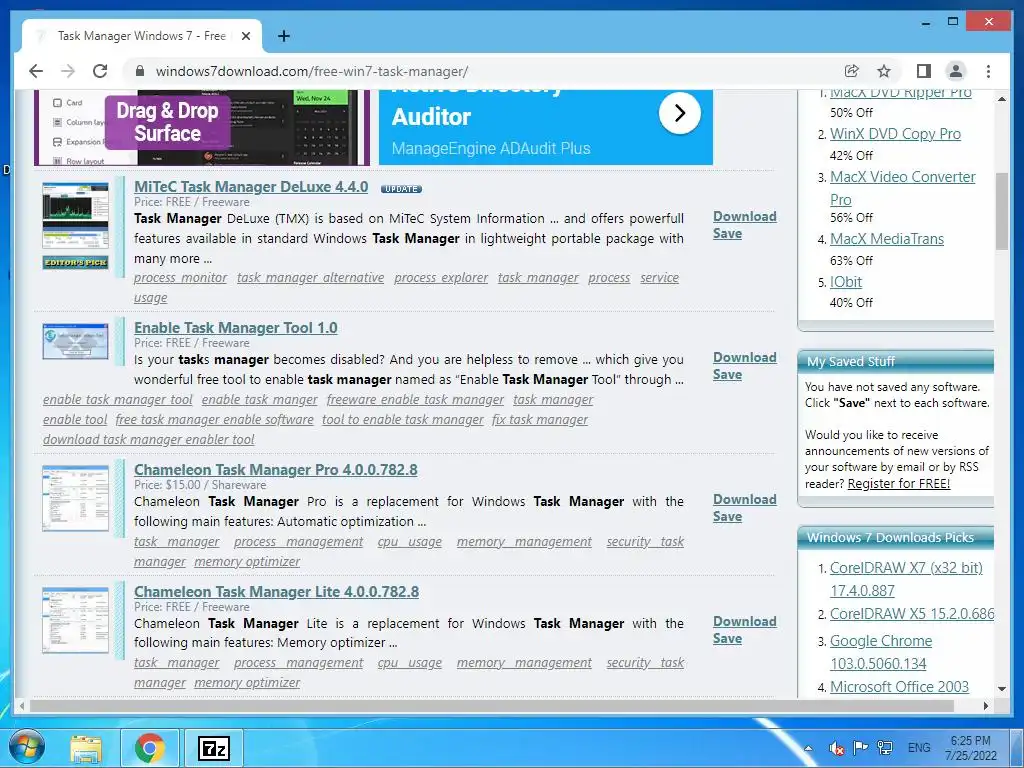
Task: Click the page's vertical scrollbar thumb
Action: [x=1002, y=211]
